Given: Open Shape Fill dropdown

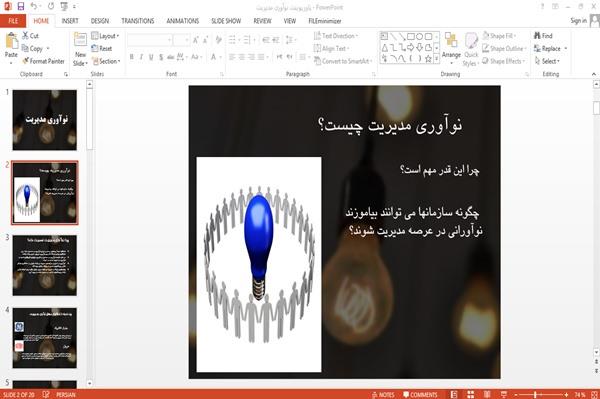Looking at the screenshot, I should click(x=499, y=36).
